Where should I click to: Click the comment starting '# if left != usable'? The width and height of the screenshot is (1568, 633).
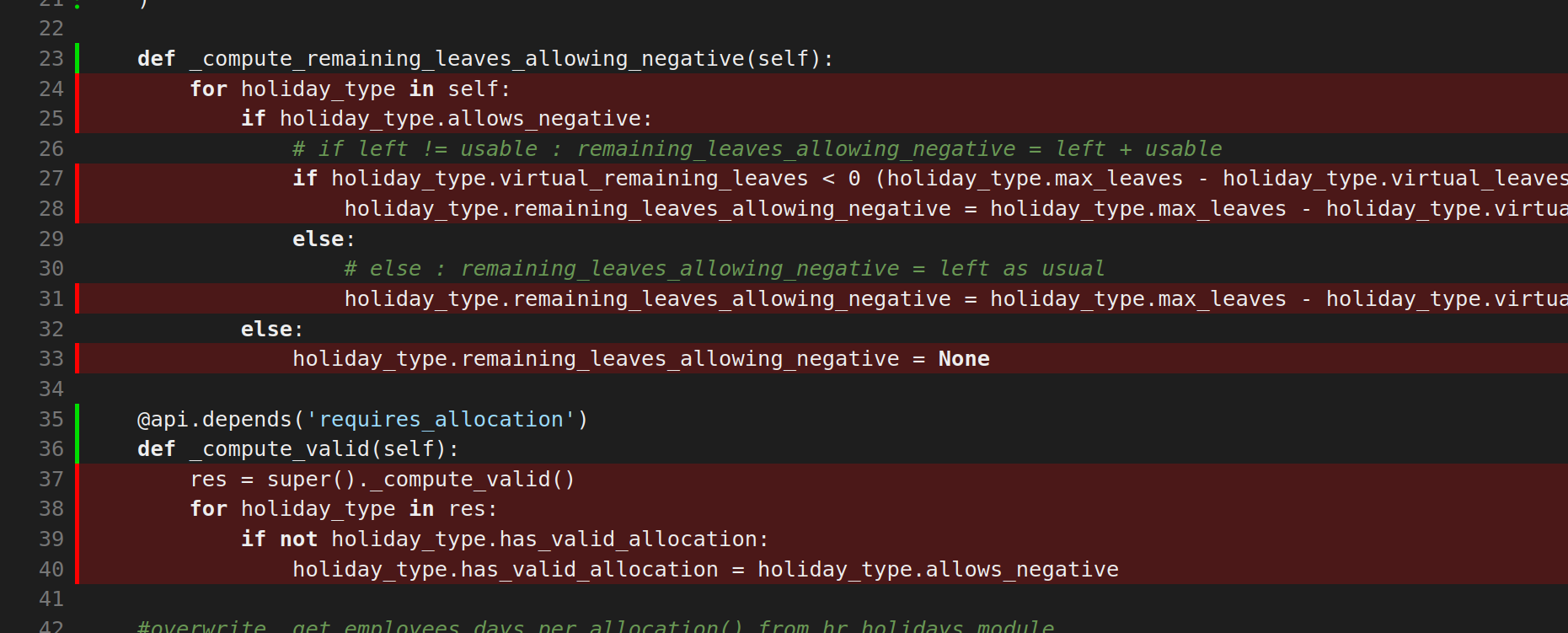(757, 149)
